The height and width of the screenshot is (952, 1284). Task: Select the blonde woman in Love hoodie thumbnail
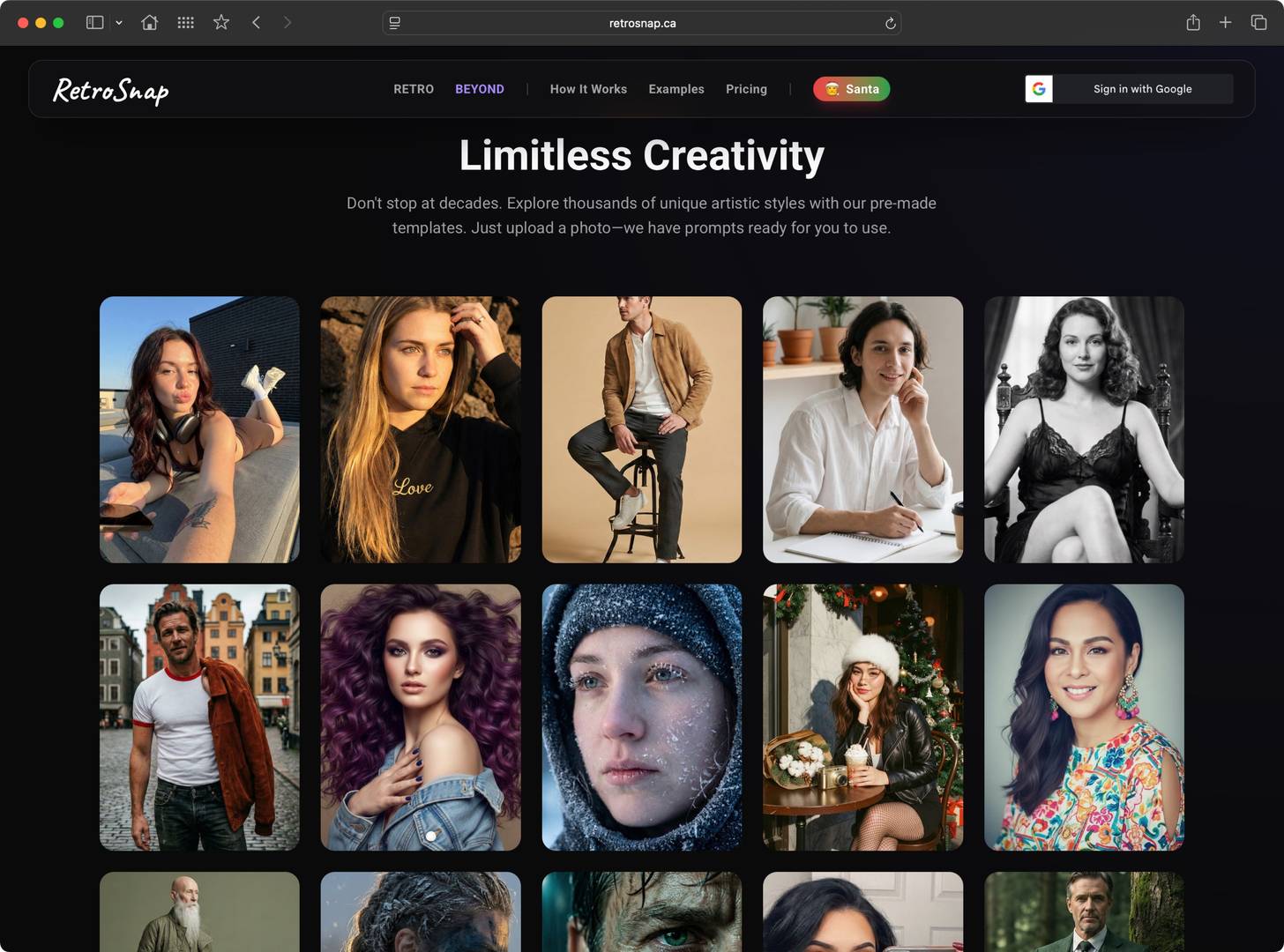[x=421, y=429]
